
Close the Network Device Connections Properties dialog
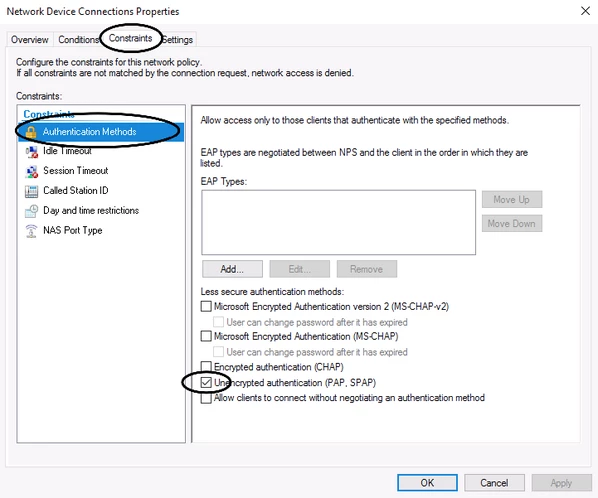tap(585, 11)
